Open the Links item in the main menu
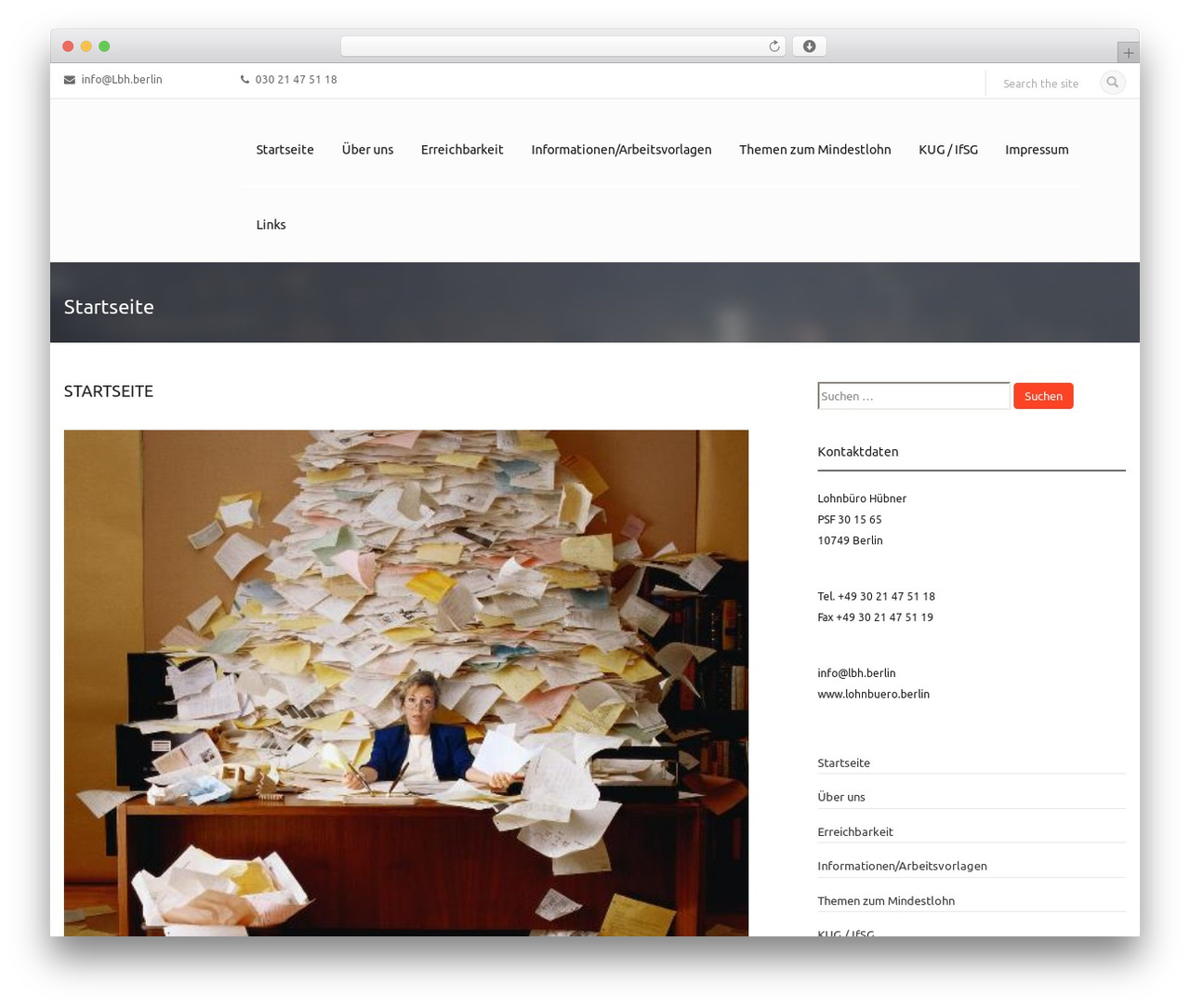1190x1008 pixels. [x=271, y=225]
